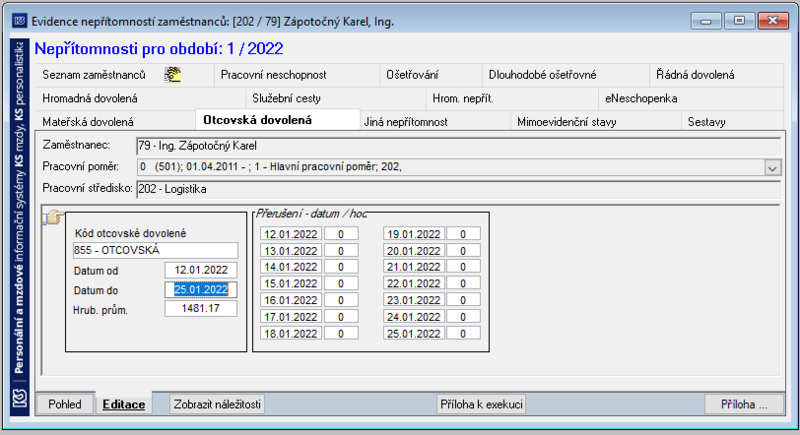Click hours field next to 25.01.2022

point(463,334)
